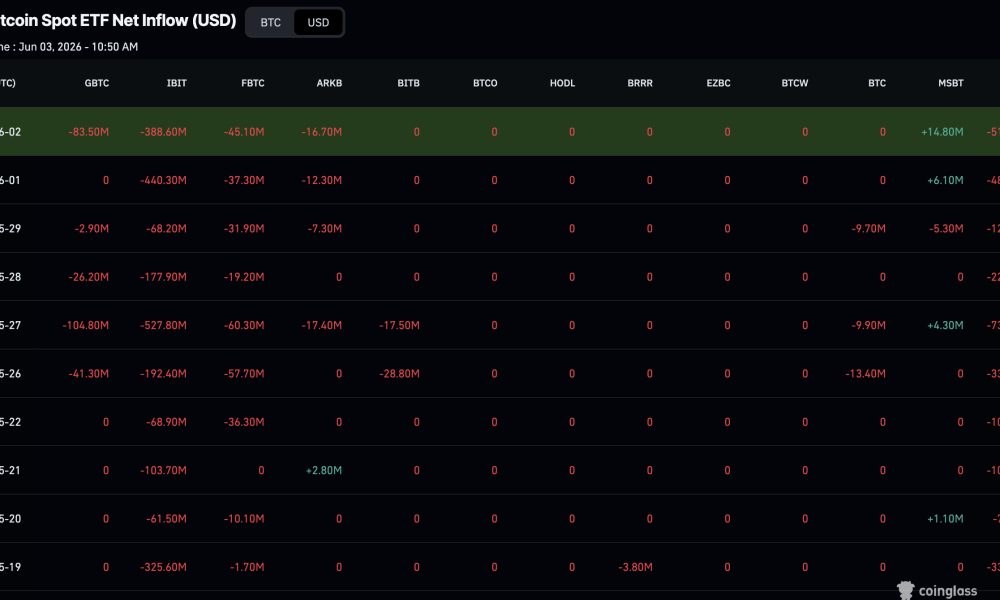Click the ARKB column header
Screen dimensions: 1000x600
tap(329, 83)
